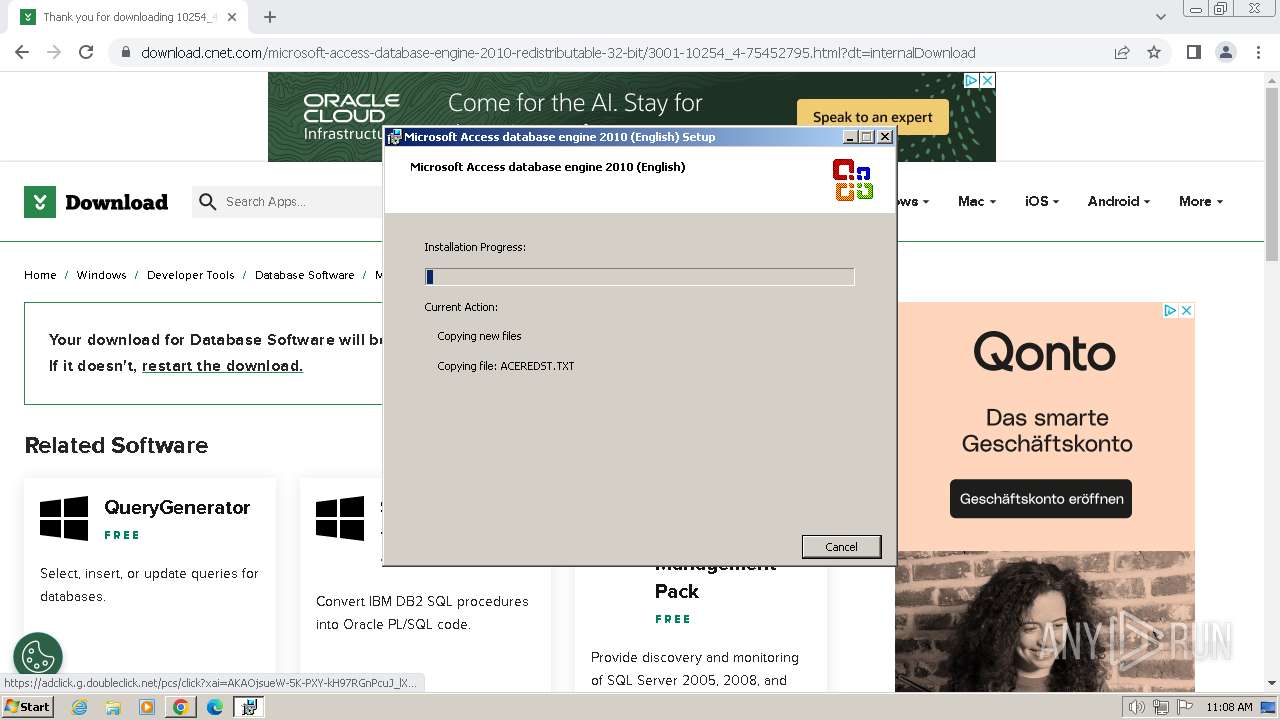This screenshot has width=1280, height=720.
Task: Go back in Chrome browser
Action: coord(22,53)
